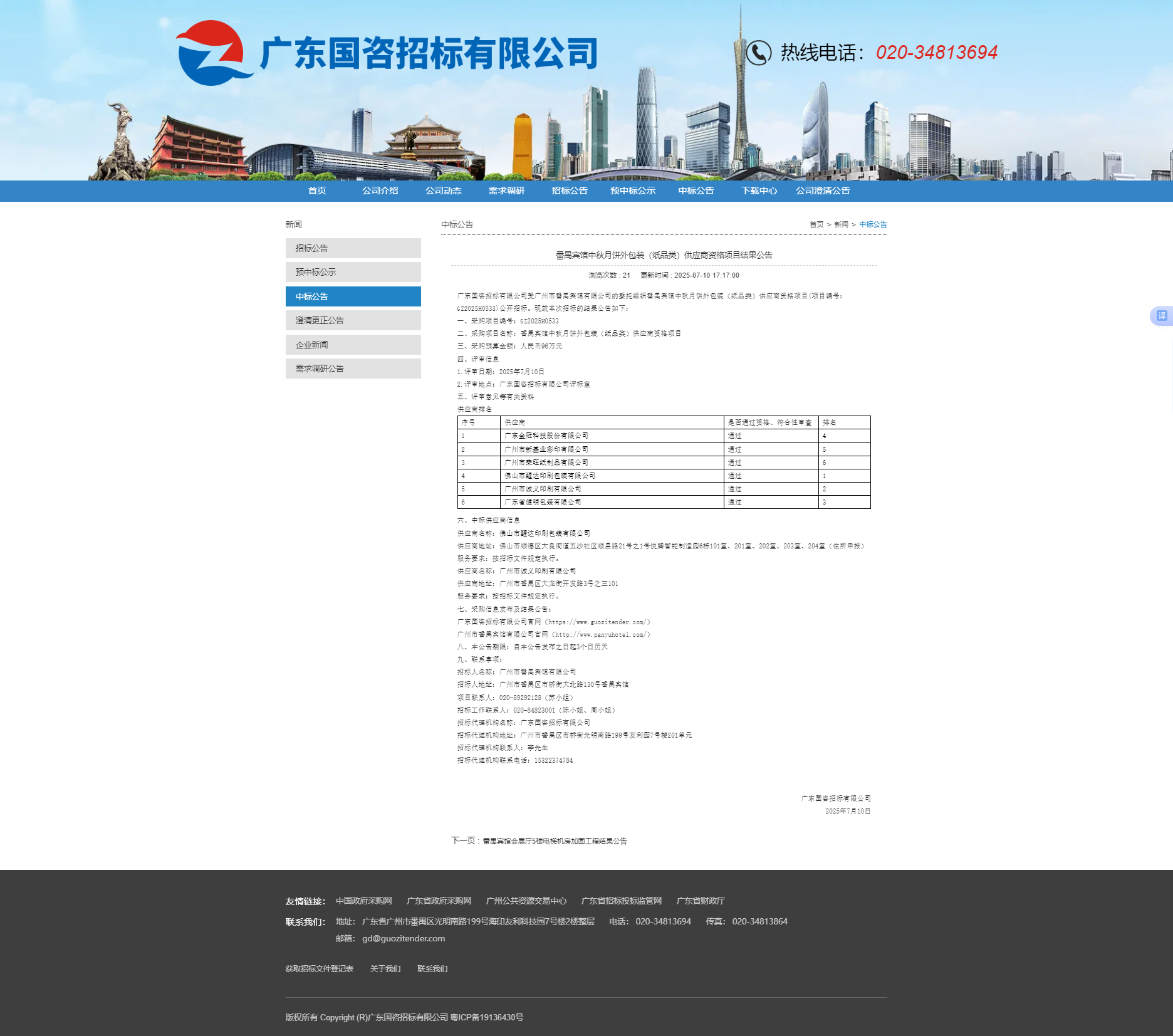Open 广州公共资源交易中心 footer link
Screen dimensions: 1173x1036
[x=526, y=901]
